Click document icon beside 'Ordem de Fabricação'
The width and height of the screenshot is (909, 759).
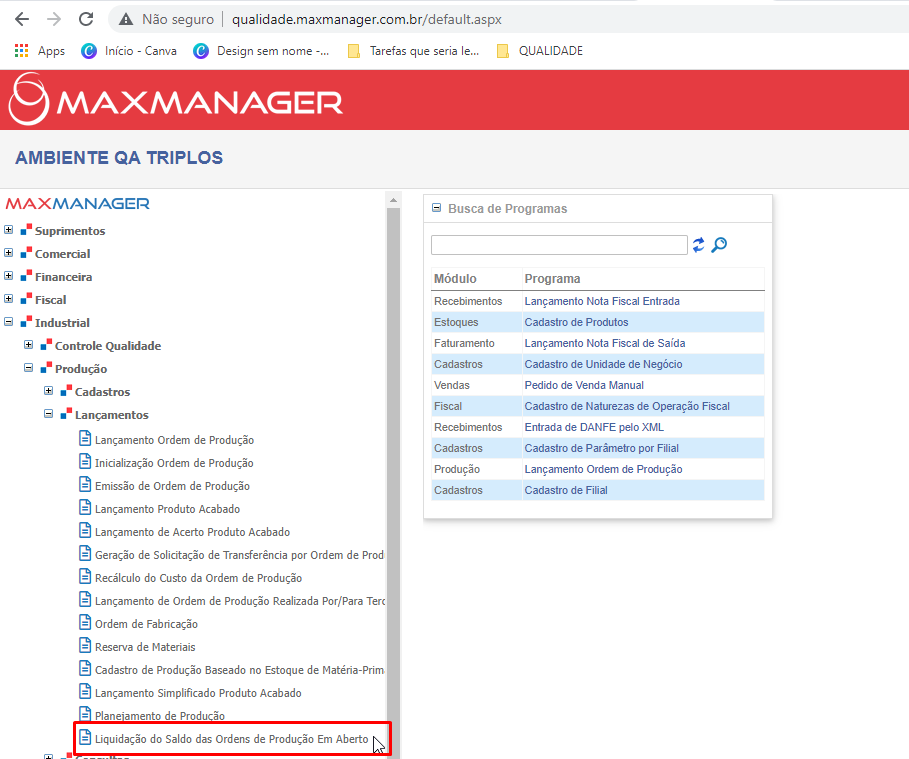click(85, 622)
